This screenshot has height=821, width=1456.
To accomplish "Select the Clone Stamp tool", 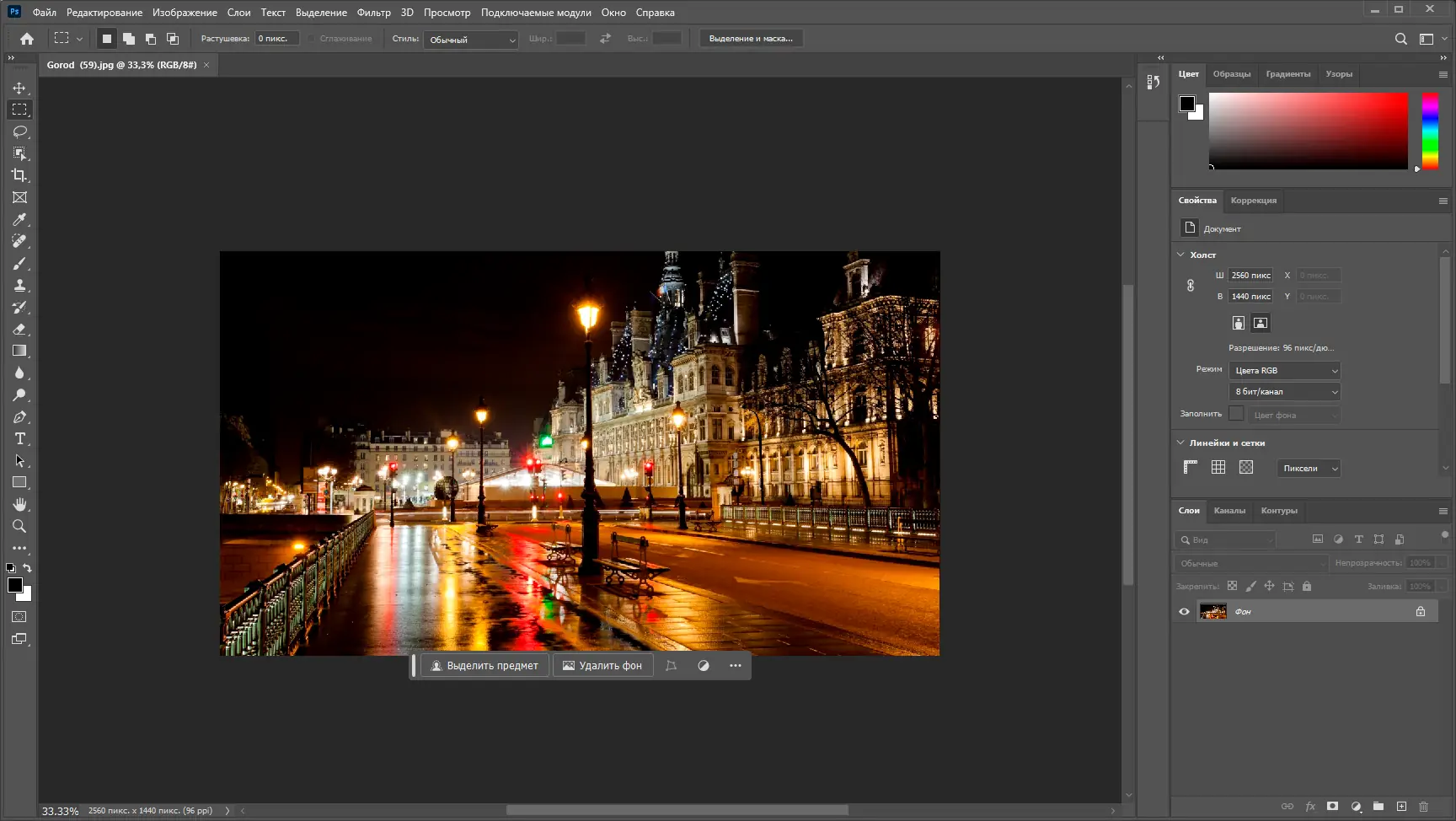I will click(19, 286).
